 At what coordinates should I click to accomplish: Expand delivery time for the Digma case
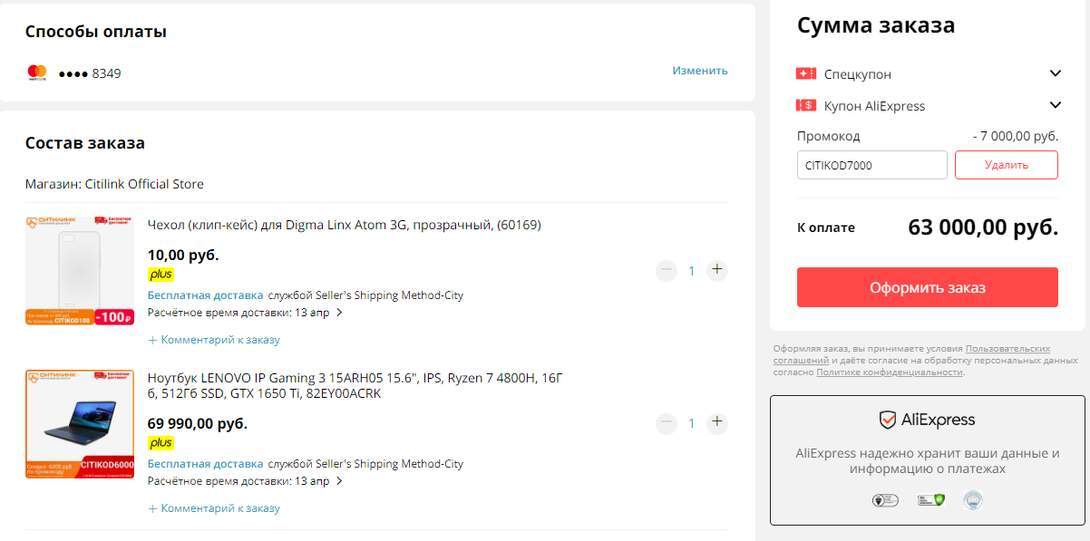point(339,313)
